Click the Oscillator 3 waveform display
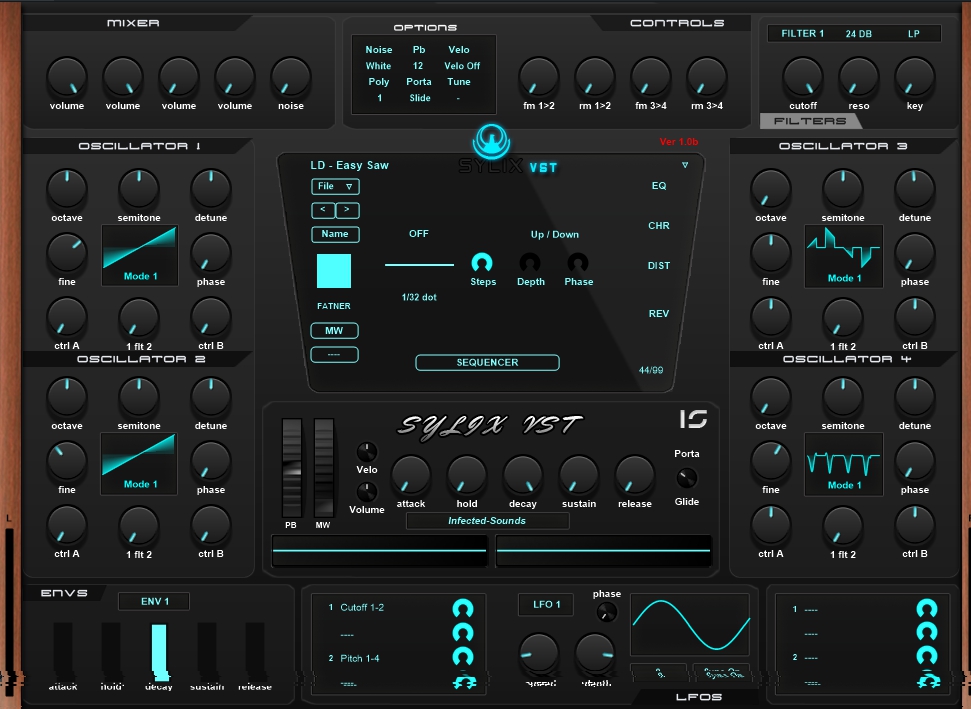Screen dimensions: 971x709 843,256
